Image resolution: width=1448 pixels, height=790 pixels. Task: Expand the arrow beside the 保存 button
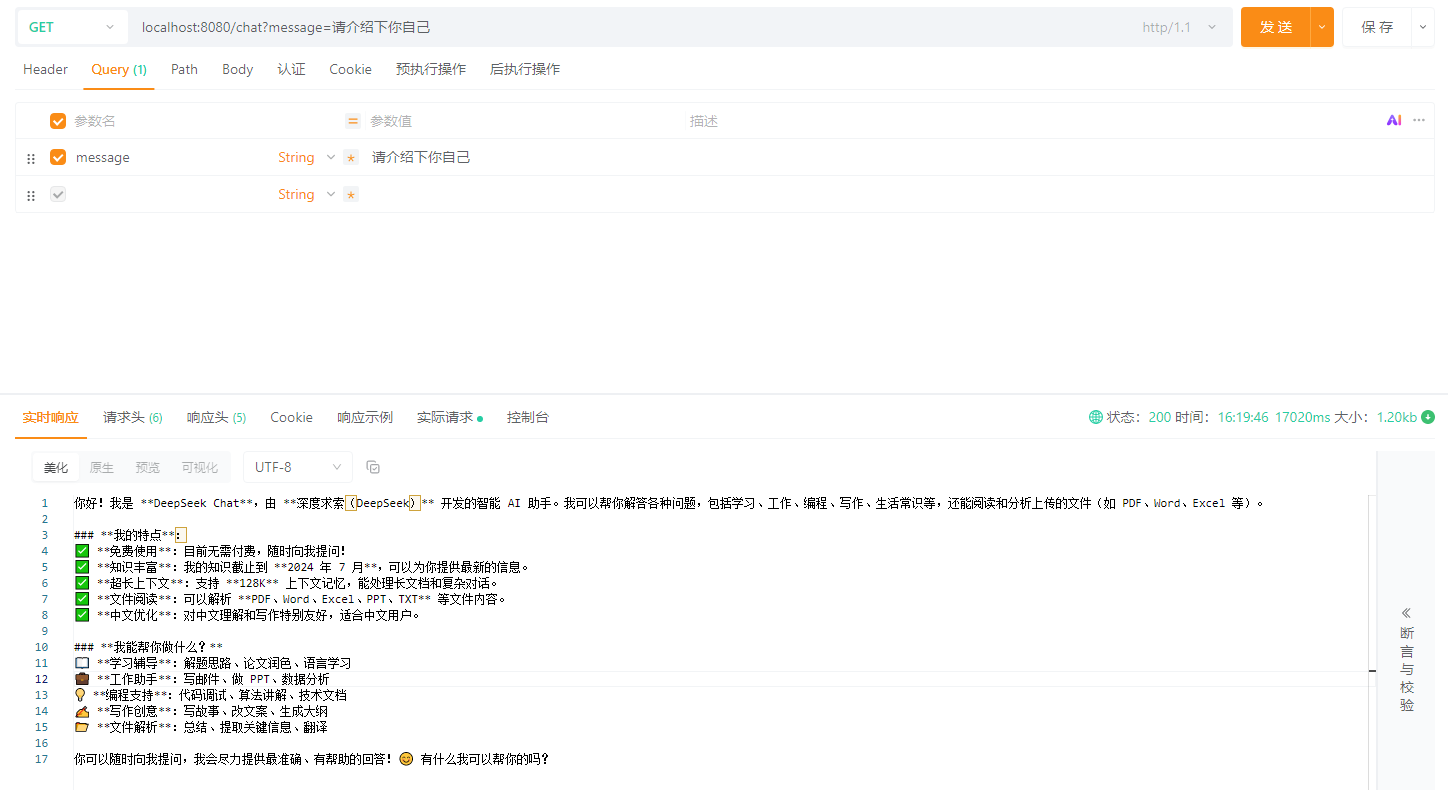coord(1423,27)
